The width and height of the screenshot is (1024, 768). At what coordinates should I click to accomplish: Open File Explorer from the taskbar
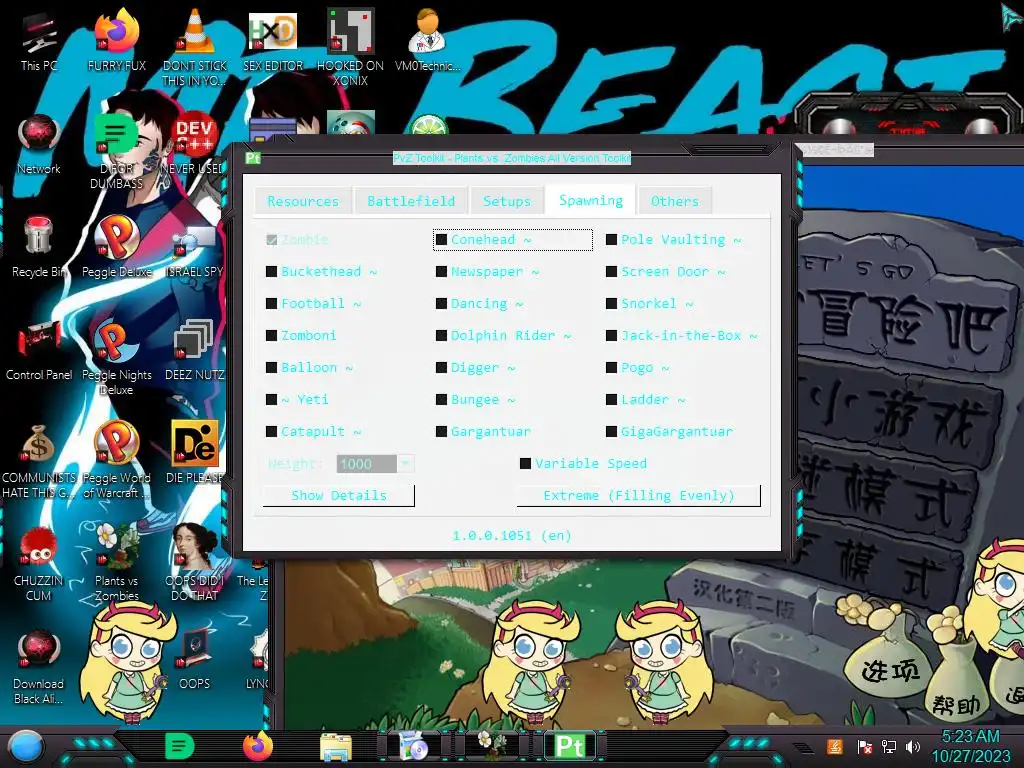[x=336, y=747]
